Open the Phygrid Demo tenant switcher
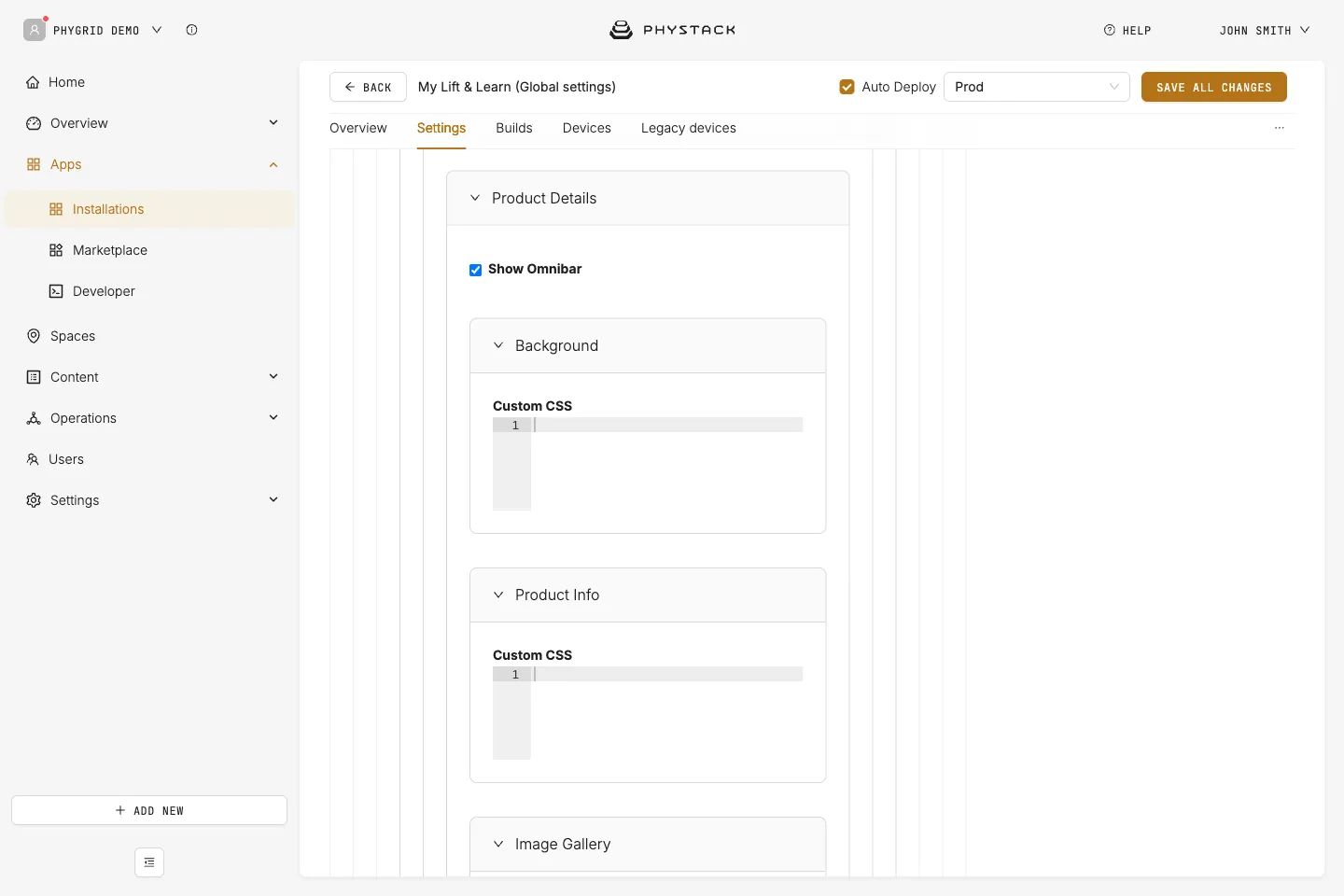1344x896 pixels. (105, 30)
